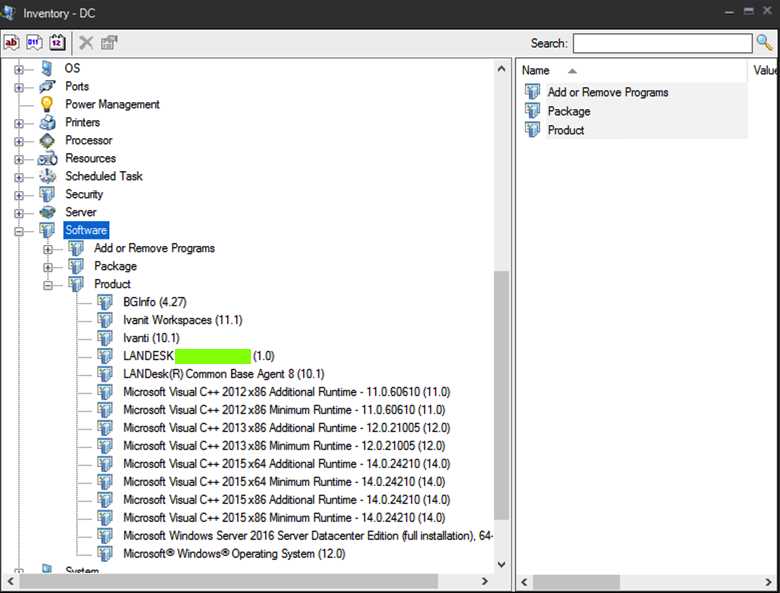Select Windows Server 2016 Datacenter Edition entry

pyautogui.click(x=308, y=536)
